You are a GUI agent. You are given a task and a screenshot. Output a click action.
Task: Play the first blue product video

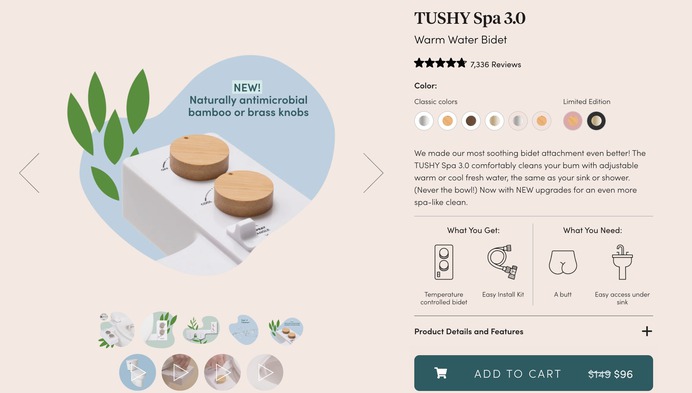click(x=138, y=372)
